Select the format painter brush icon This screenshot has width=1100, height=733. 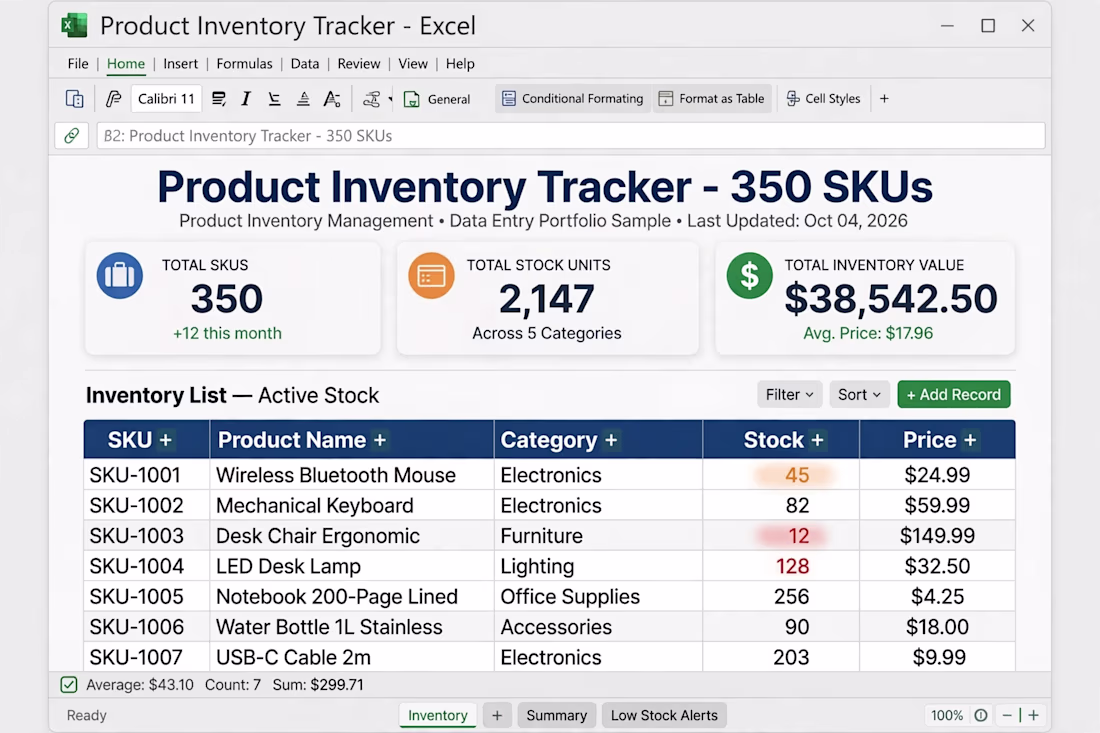(x=113, y=99)
